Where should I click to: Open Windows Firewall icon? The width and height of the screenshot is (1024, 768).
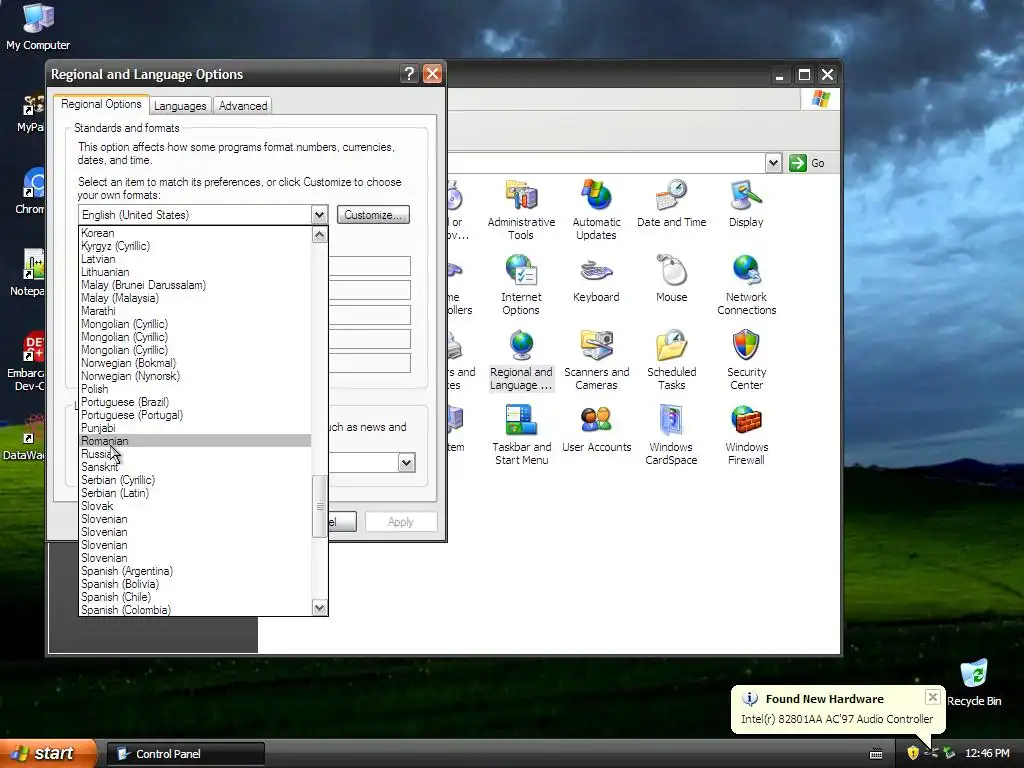746,434
